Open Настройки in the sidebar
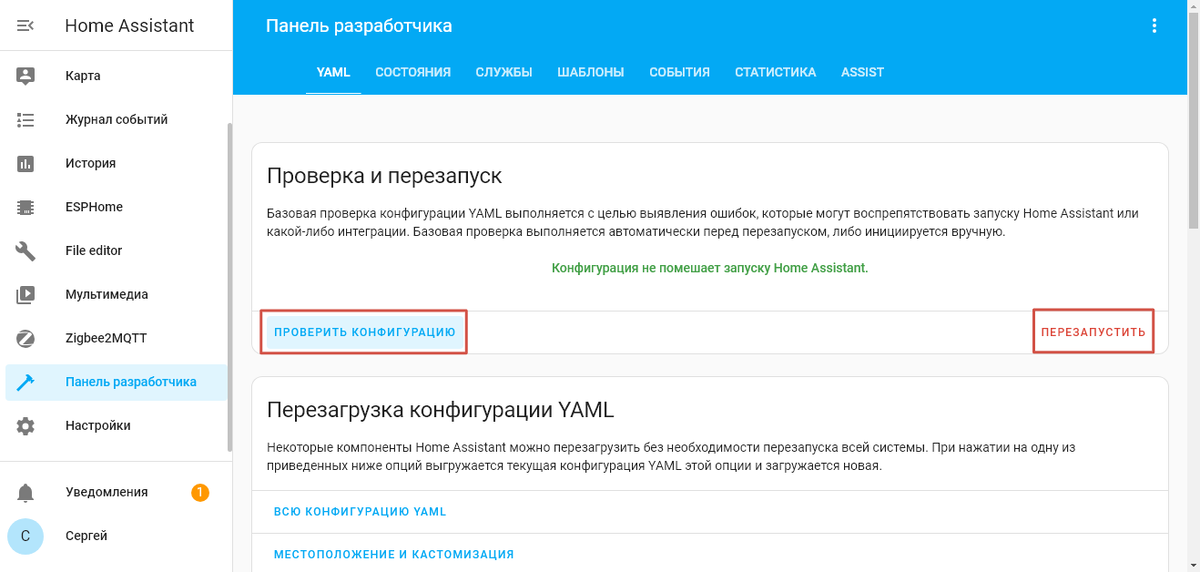Image resolution: width=1200 pixels, height=572 pixels. (x=116, y=426)
